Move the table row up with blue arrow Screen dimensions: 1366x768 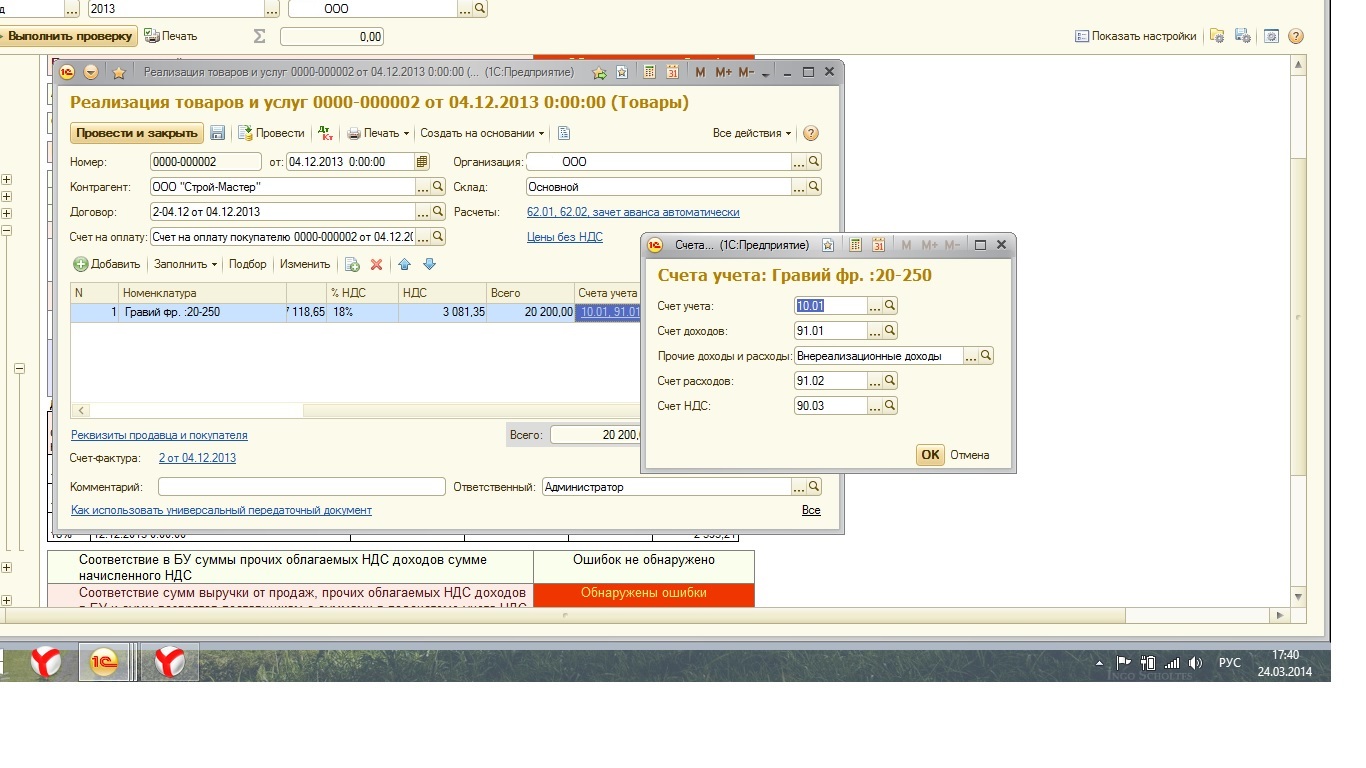tap(405, 264)
